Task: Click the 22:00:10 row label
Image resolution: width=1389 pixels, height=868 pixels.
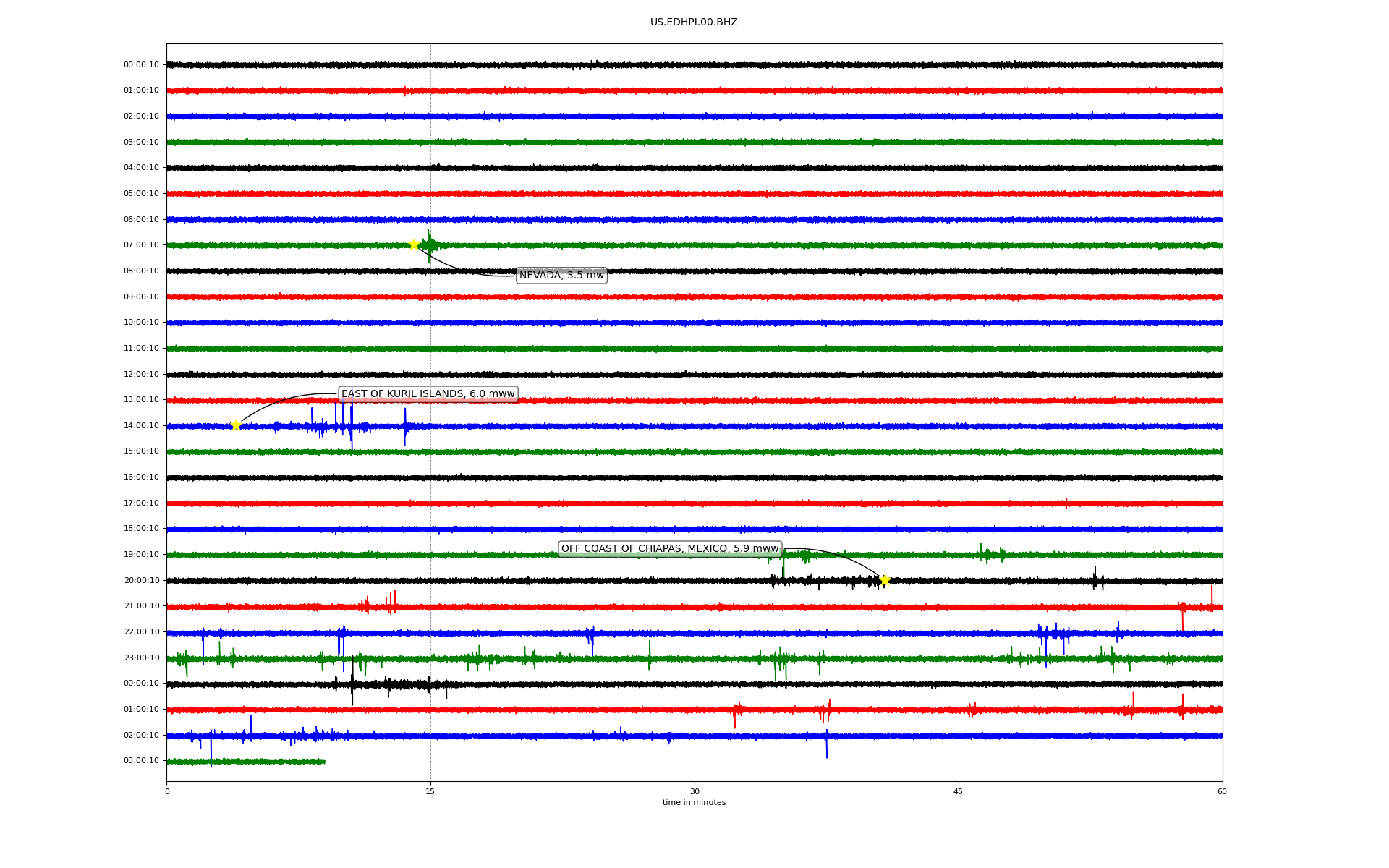Action: click(141, 632)
